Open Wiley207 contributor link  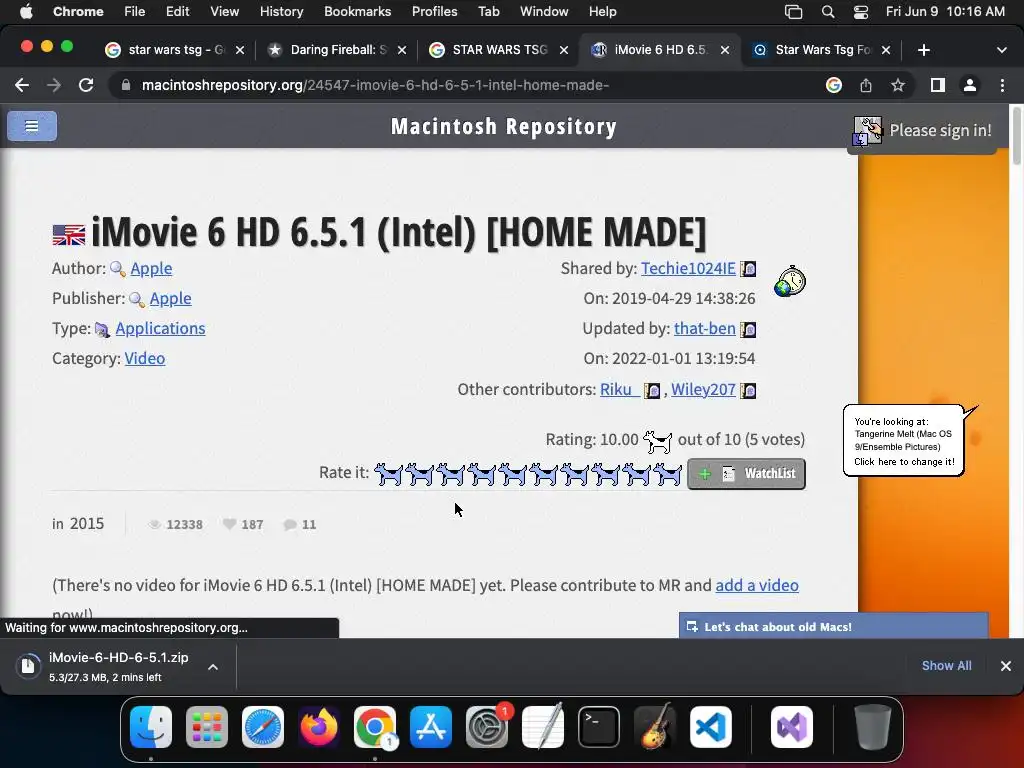(x=703, y=390)
